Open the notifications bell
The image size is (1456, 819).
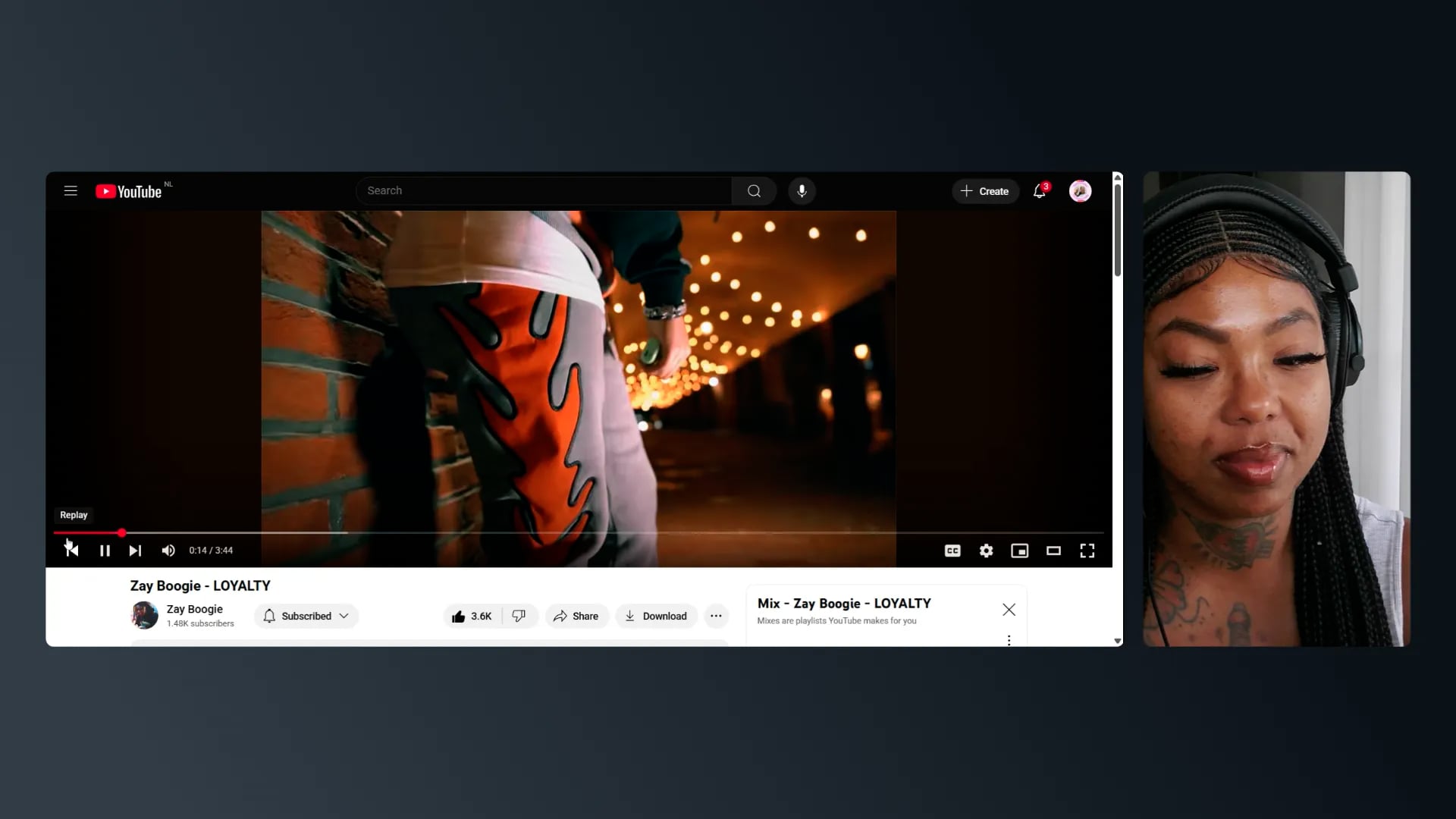tap(1040, 191)
